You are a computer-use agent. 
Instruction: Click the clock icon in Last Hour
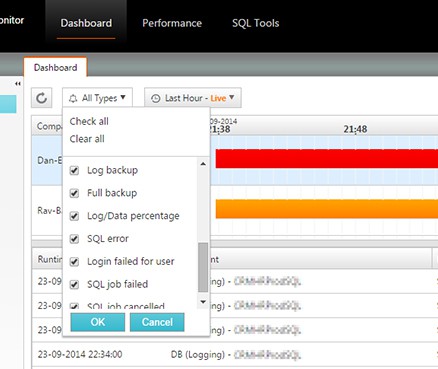coord(155,98)
